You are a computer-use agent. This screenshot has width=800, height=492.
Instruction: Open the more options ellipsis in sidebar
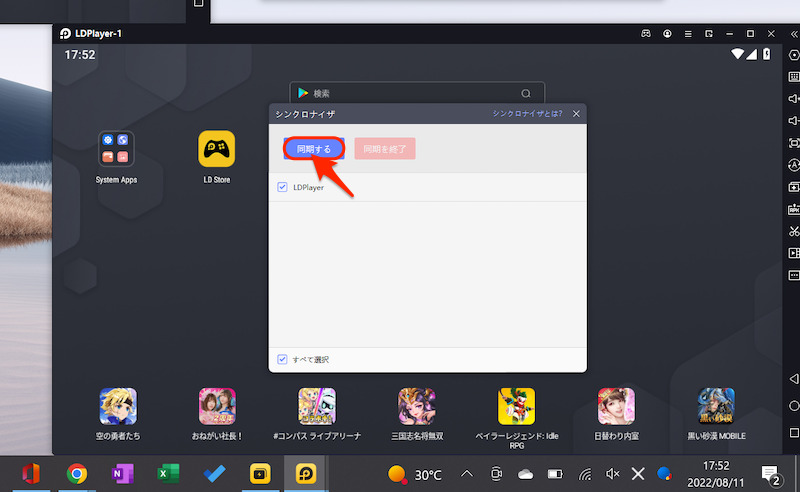(x=794, y=274)
